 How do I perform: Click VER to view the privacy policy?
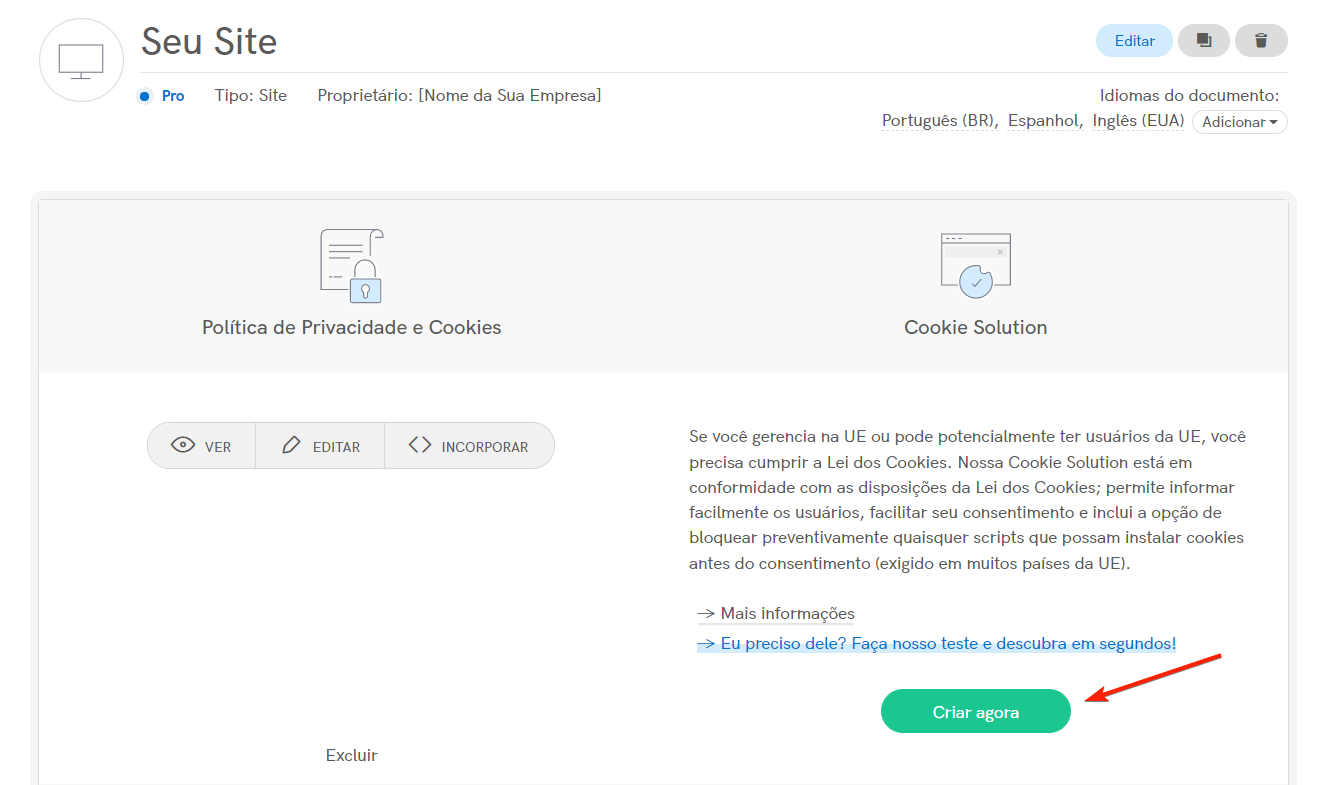click(201, 445)
